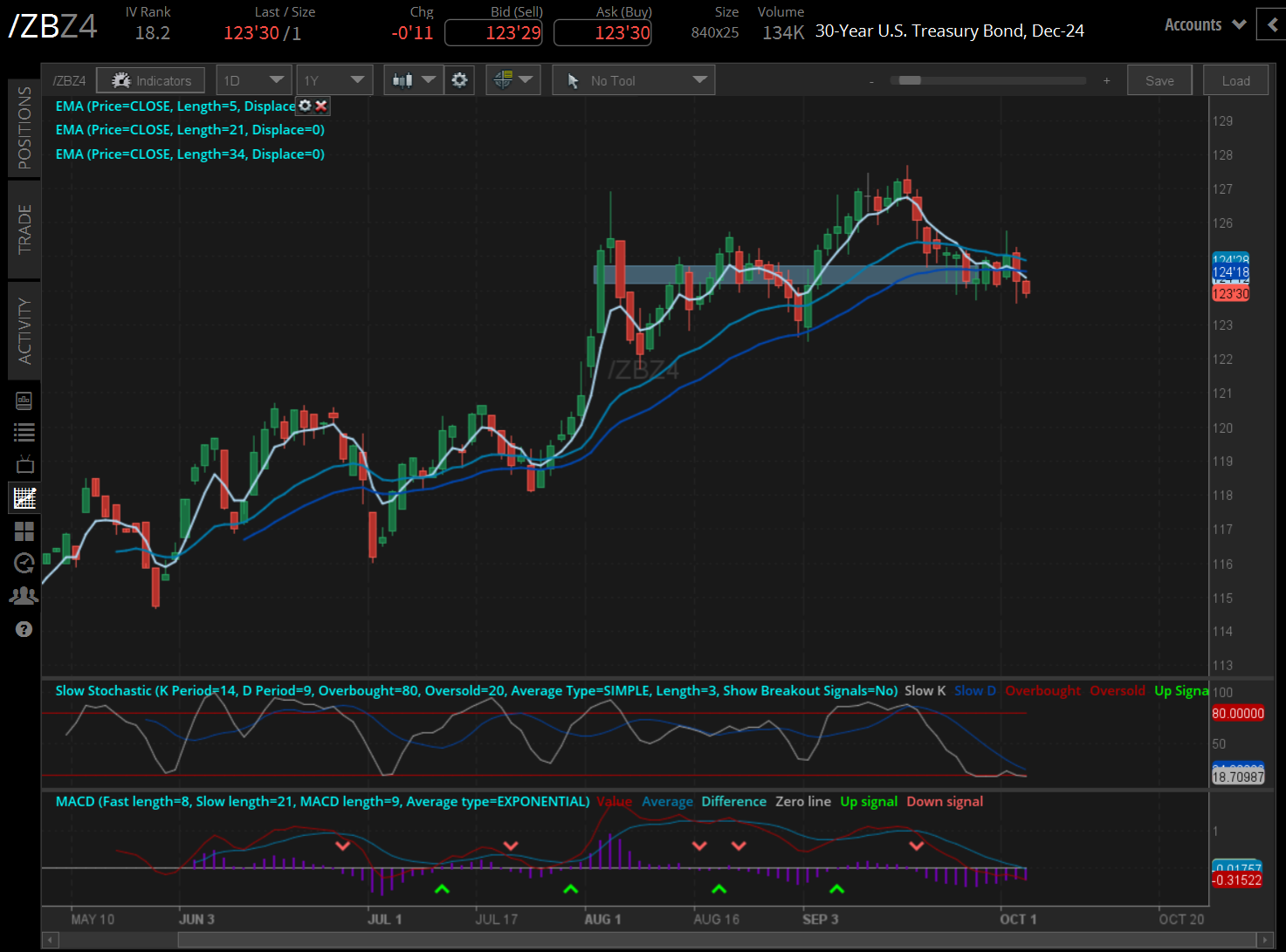Click the chart zoom slider handle
Image resolution: width=1286 pixels, height=952 pixels.
coord(910,80)
